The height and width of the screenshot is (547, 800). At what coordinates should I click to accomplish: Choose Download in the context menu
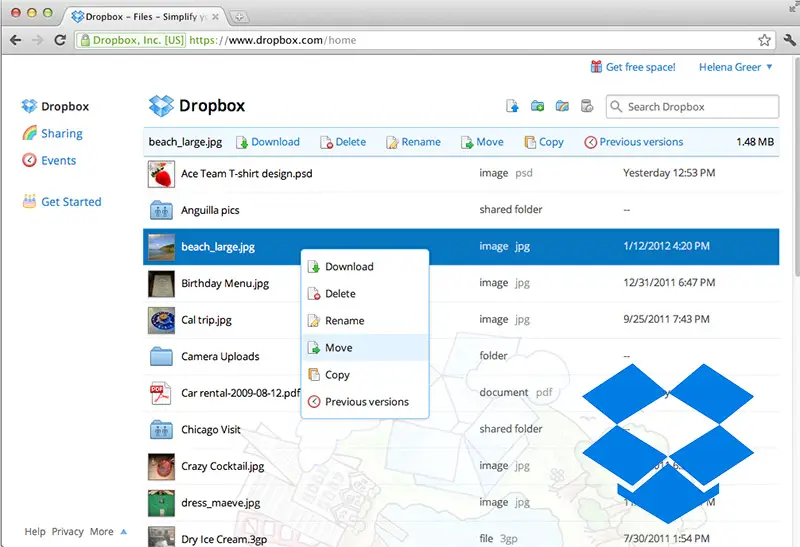pyautogui.click(x=365, y=266)
